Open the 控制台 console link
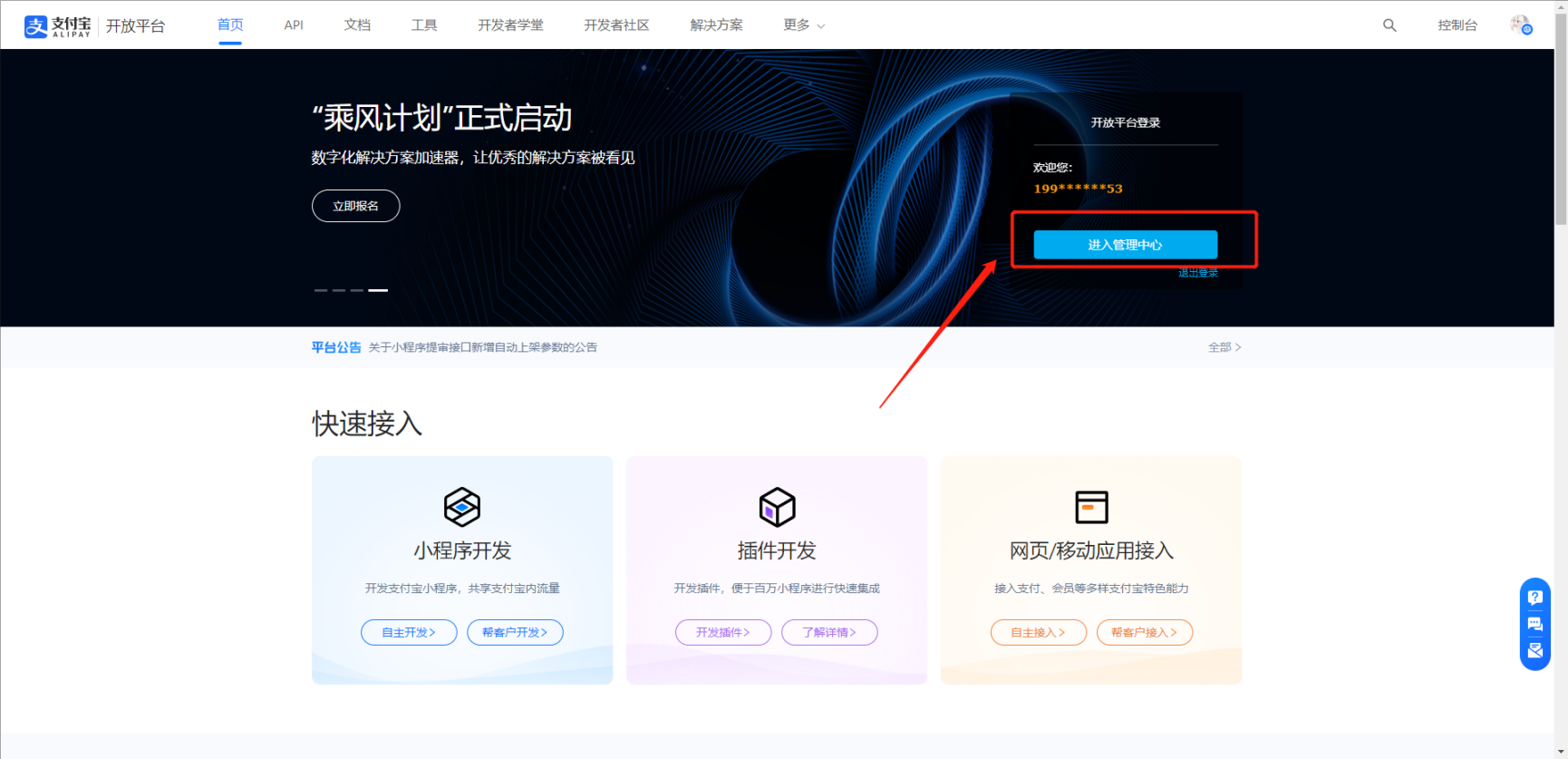The image size is (1568, 759). pyautogui.click(x=1457, y=25)
